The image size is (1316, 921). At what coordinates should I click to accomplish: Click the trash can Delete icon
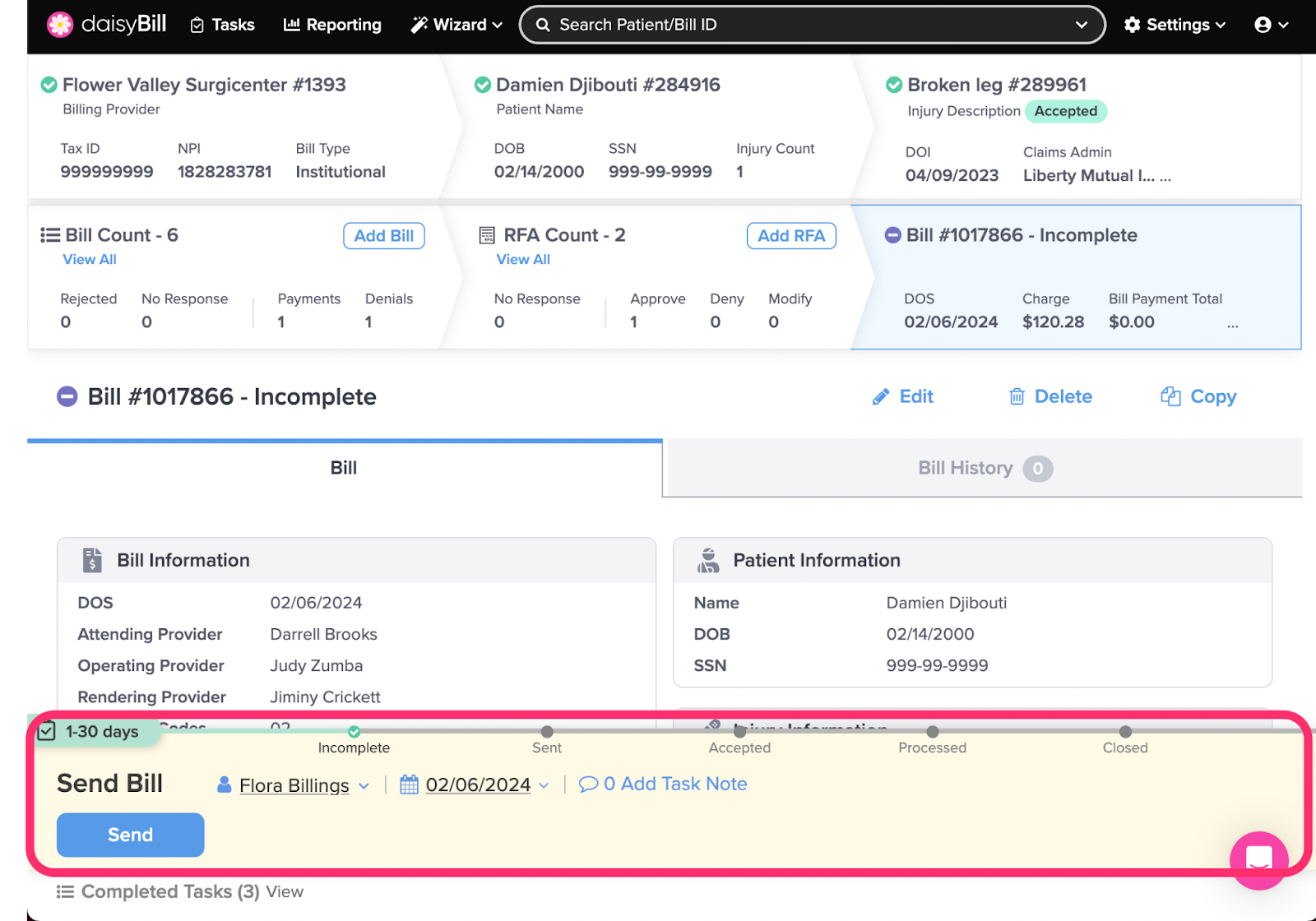(x=1017, y=397)
